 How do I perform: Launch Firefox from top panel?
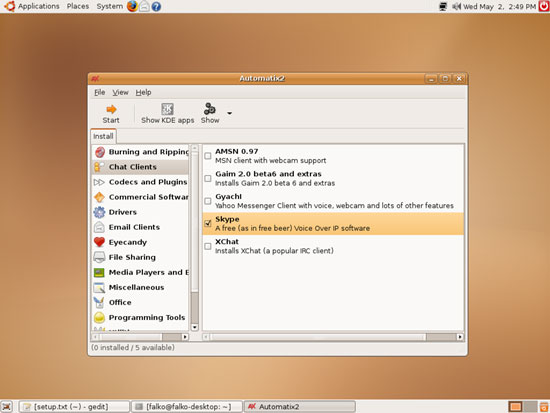coord(132,6)
